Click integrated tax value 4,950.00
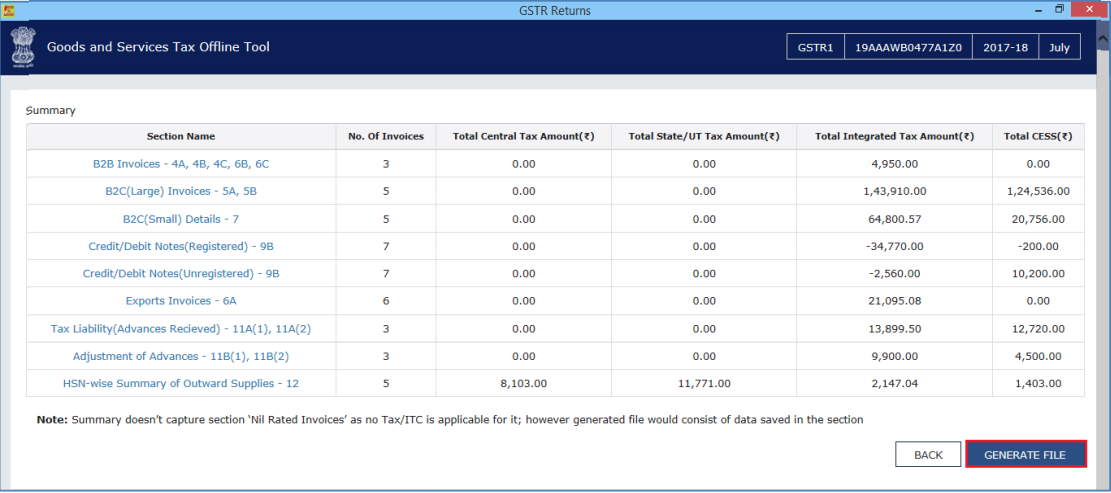The image size is (1111, 493). (x=895, y=164)
